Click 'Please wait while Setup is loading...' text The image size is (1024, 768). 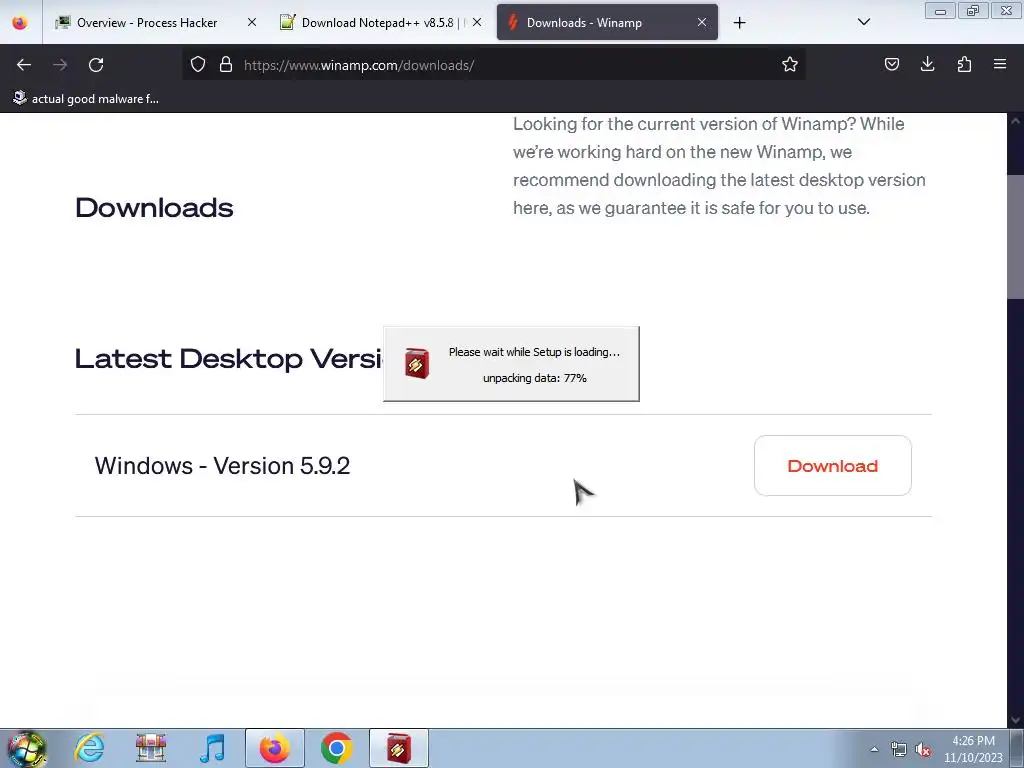pyautogui.click(x=534, y=352)
